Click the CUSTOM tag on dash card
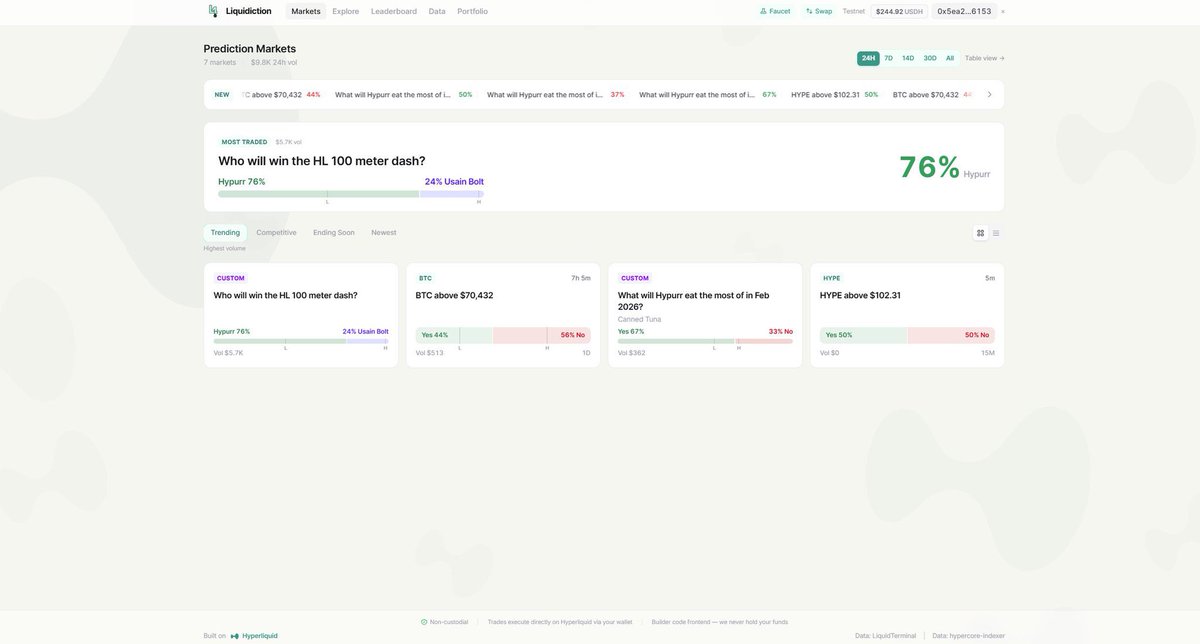This screenshot has width=1200, height=644. click(231, 278)
